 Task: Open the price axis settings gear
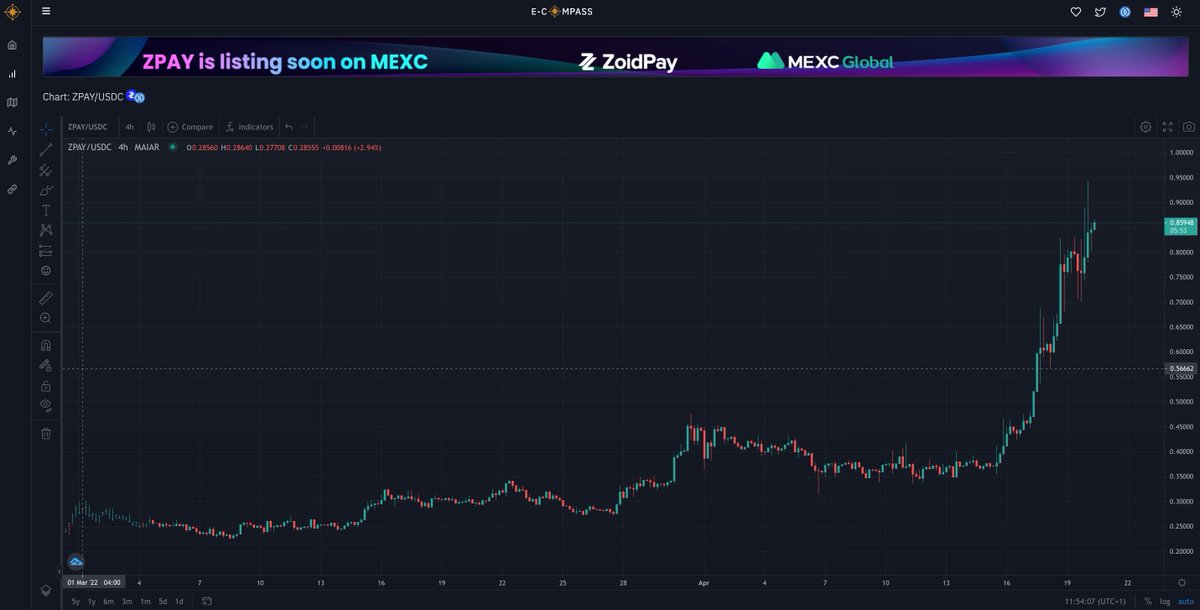click(x=1181, y=581)
